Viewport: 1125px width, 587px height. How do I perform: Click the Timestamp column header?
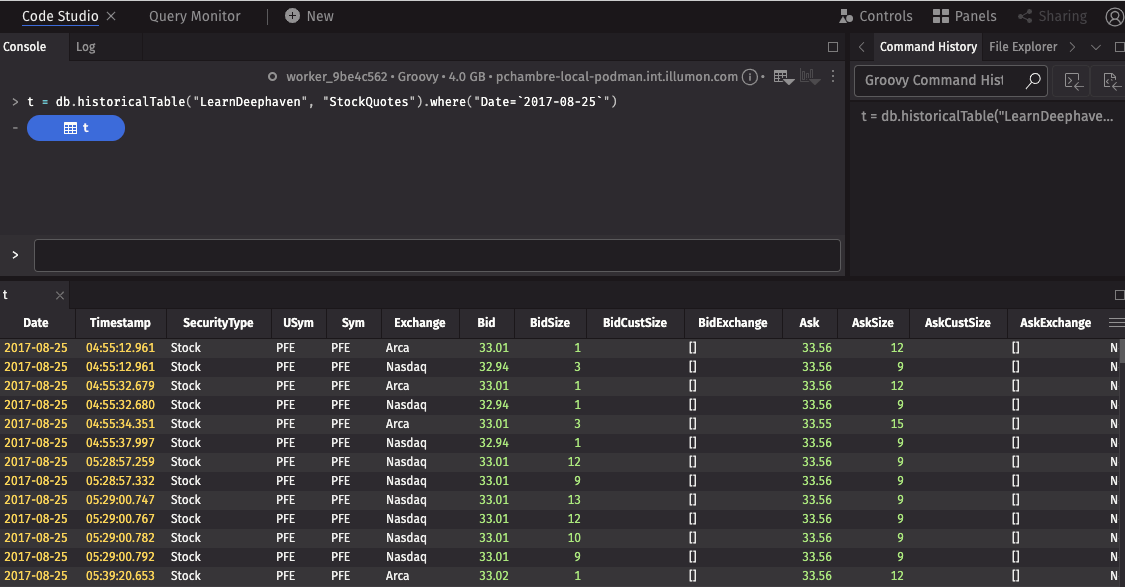120,323
